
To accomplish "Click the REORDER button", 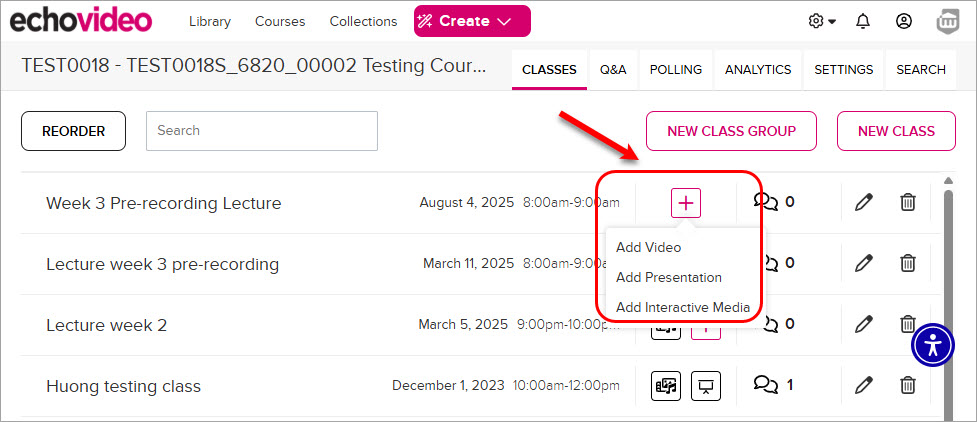I will [74, 131].
